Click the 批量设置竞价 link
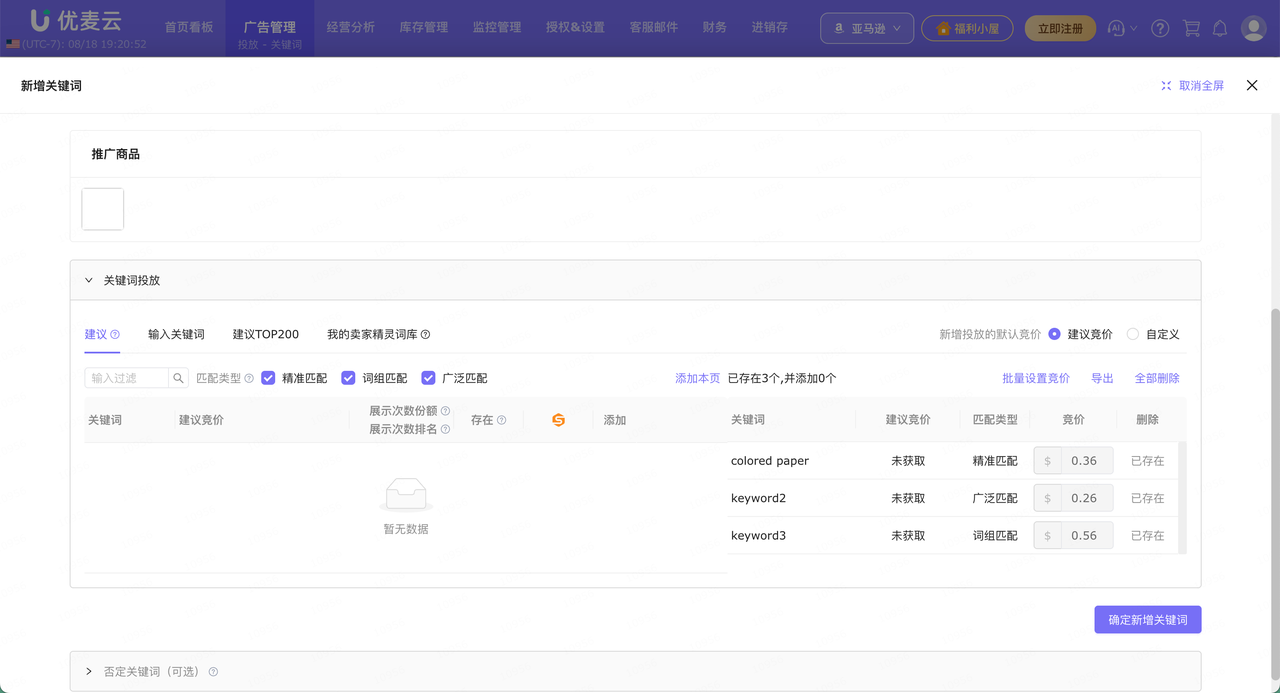 click(x=1036, y=378)
